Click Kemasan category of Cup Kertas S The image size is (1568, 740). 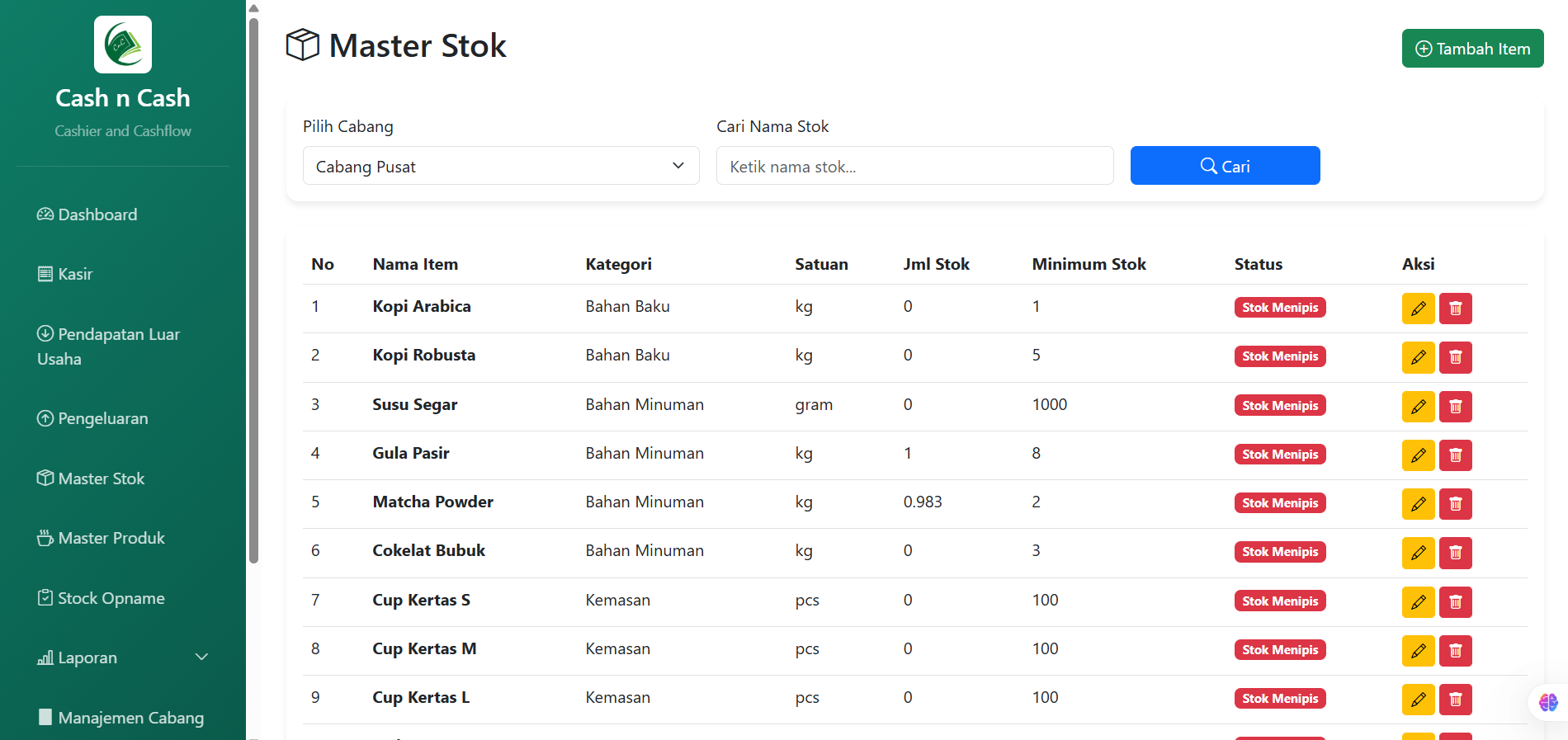[617, 600]
